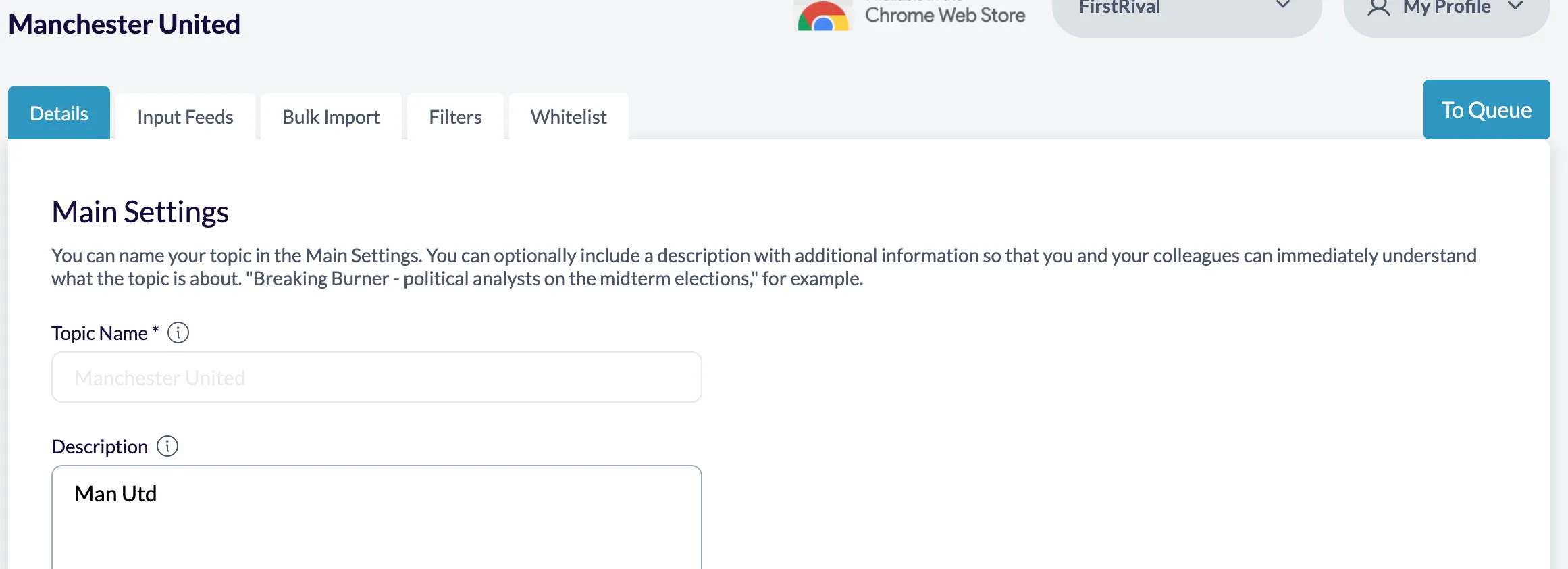Select the Filters tab

tap(455, 117)
